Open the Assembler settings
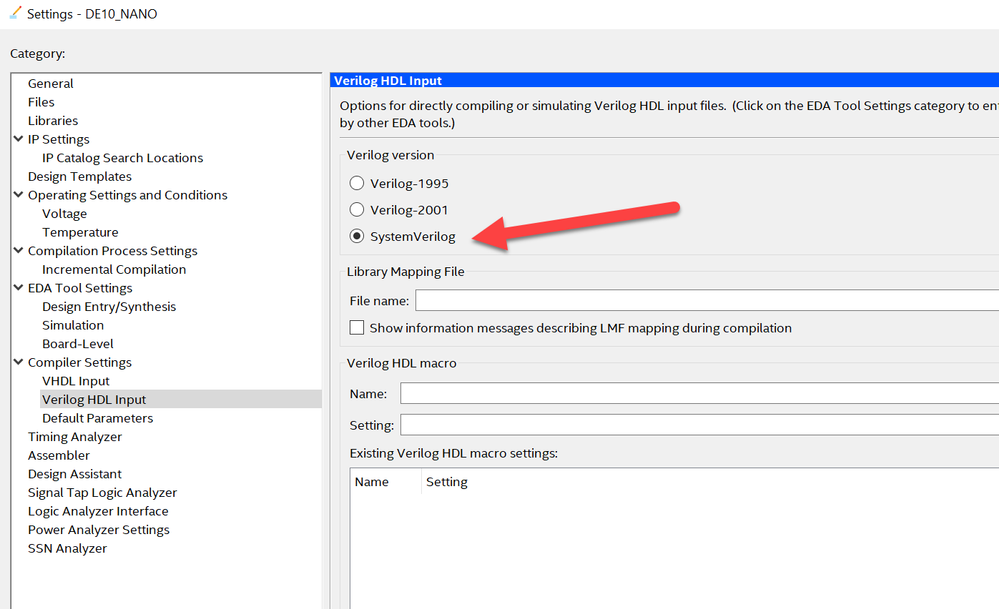The image size is (999, 609). point(59,455)
